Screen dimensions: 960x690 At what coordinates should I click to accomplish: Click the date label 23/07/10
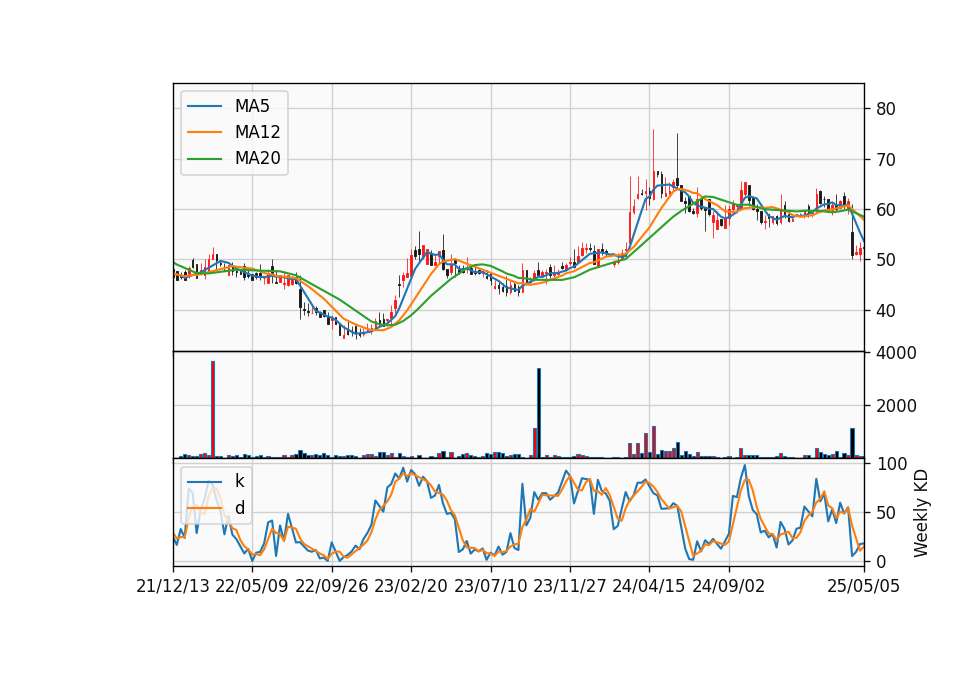coord(490,587)
